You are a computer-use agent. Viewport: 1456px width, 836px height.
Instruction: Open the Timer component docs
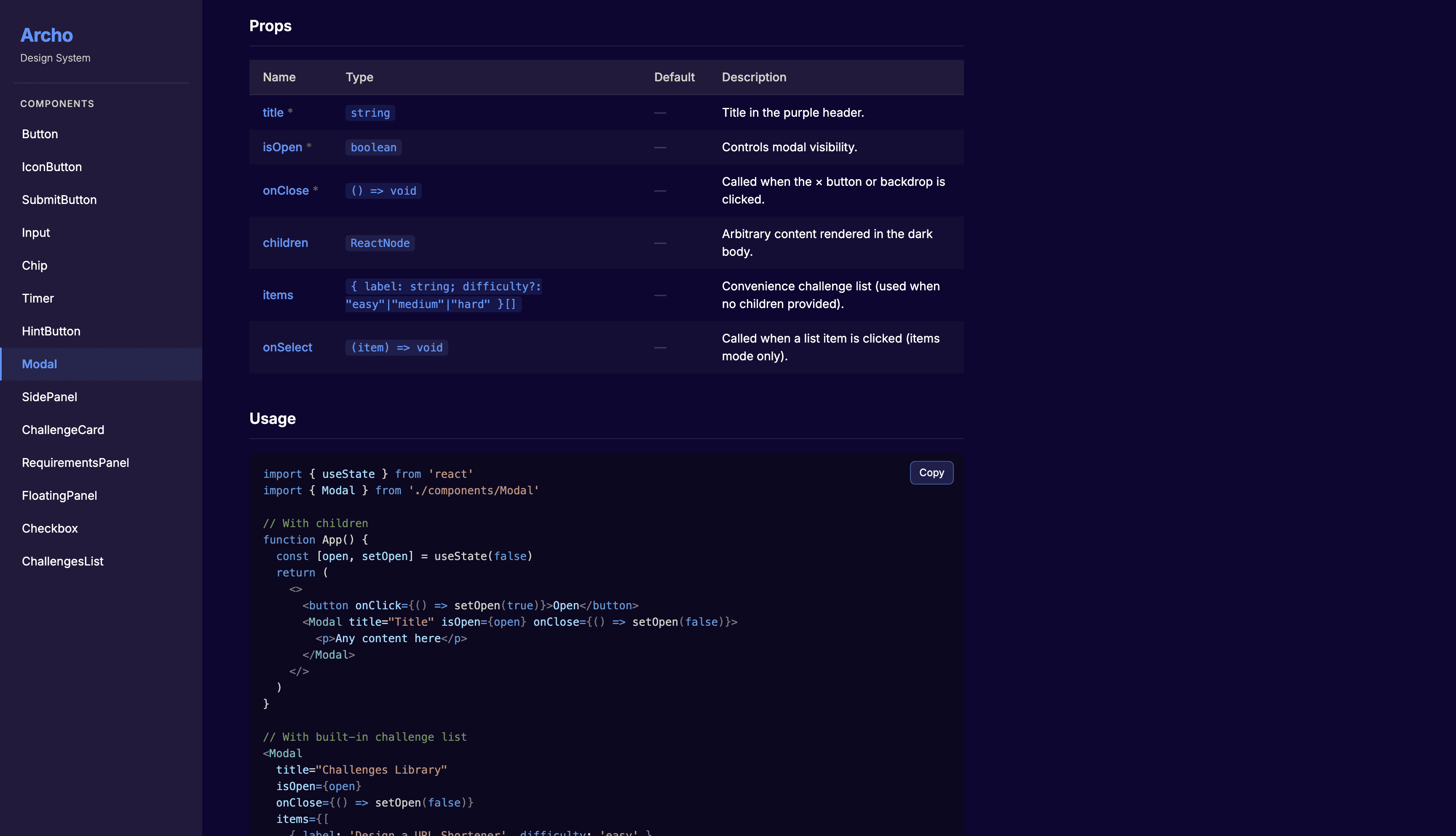click(38, 299)
